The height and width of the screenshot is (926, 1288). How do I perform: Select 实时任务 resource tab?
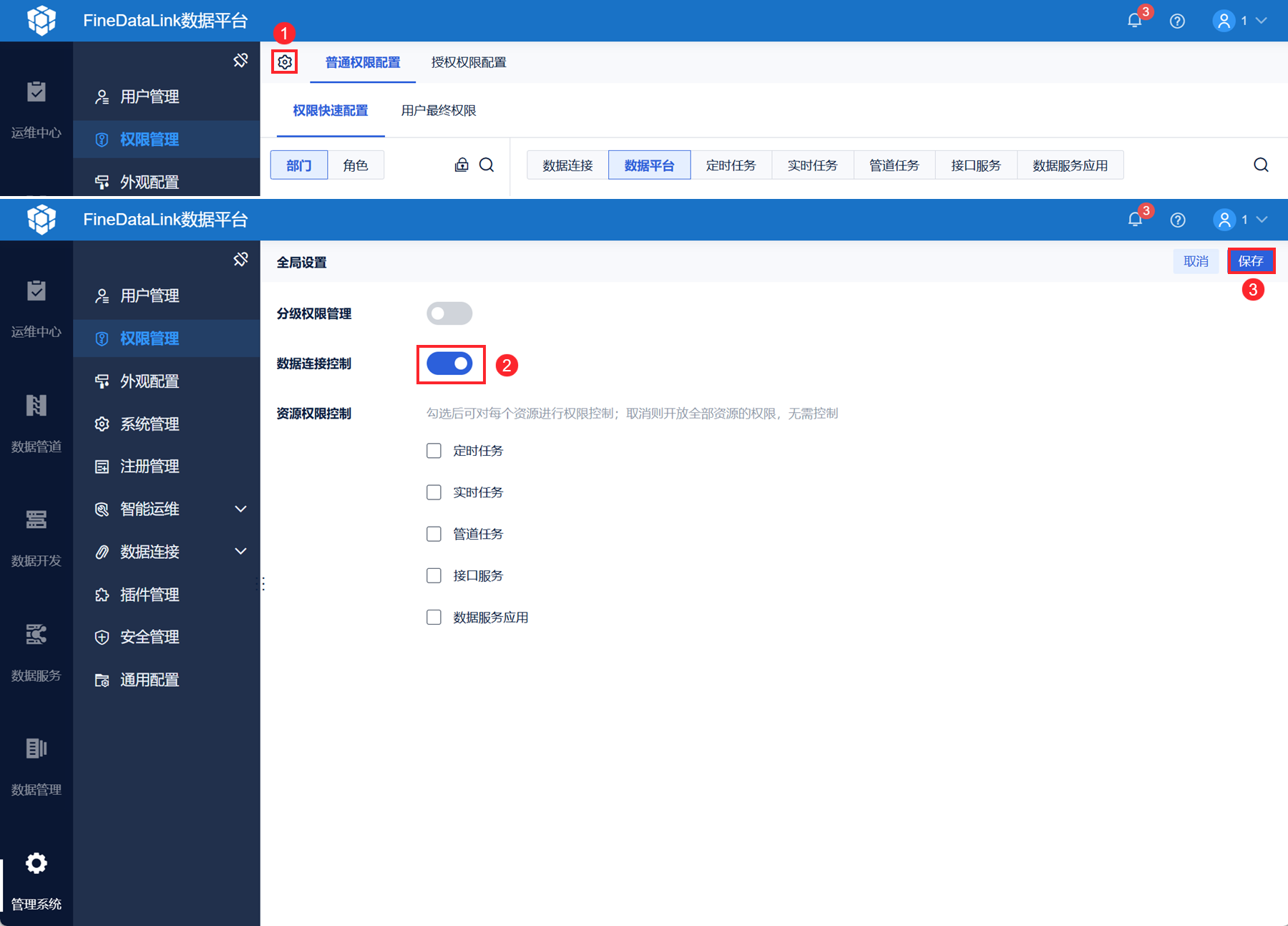point(812,165)
